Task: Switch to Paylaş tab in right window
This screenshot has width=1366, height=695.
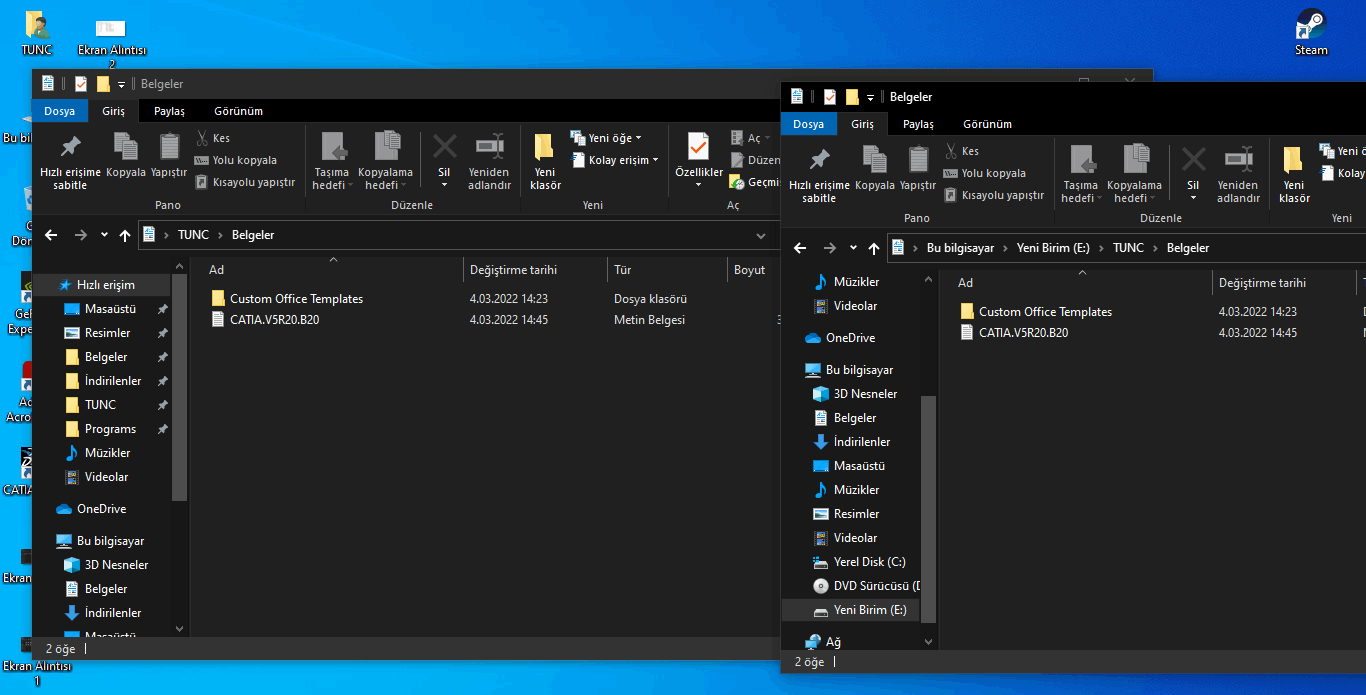Action: pos(918,124)
